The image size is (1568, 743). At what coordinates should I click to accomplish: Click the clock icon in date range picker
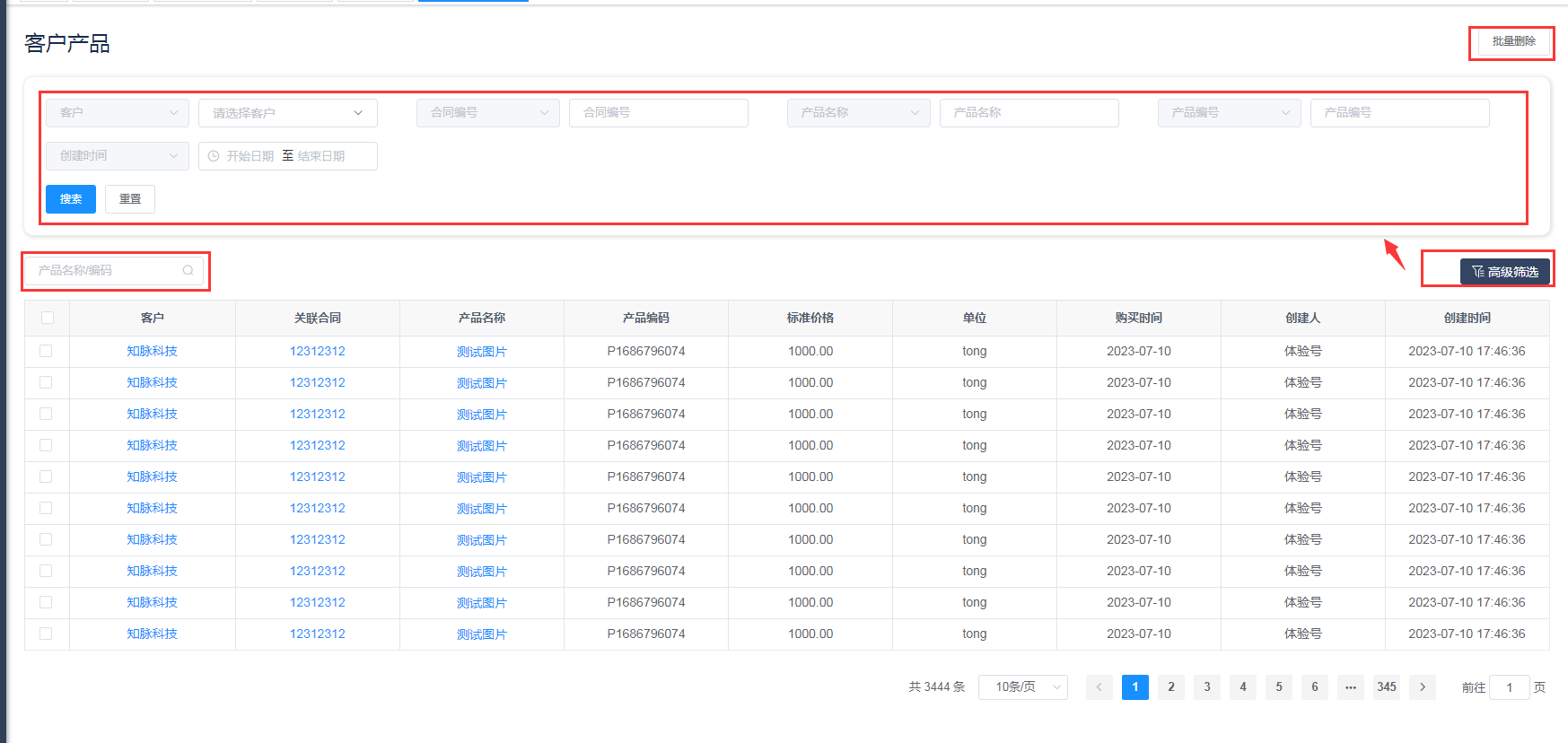[x=214, y=156]
